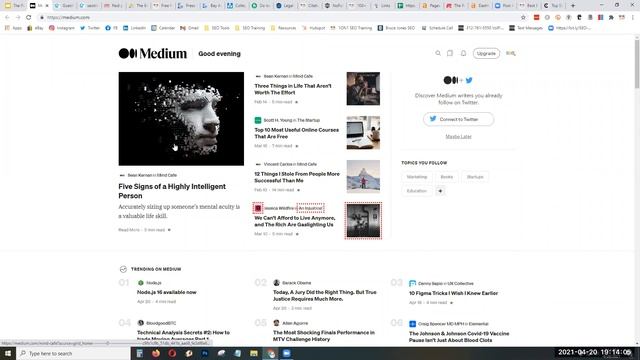This screenshot has height=360, width=640.
Task: Open the Chrome extensions puzzle icon
Action: pos(611,18)
